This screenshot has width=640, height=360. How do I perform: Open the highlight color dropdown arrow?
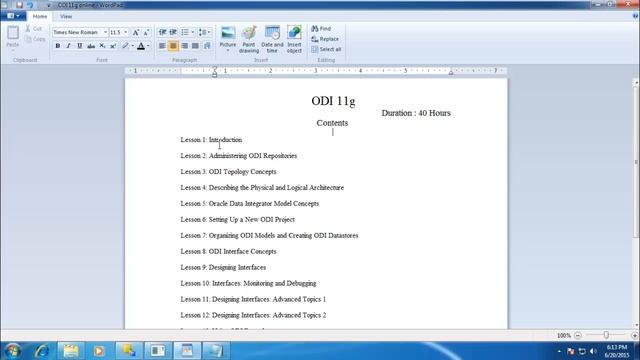(132, 46)
